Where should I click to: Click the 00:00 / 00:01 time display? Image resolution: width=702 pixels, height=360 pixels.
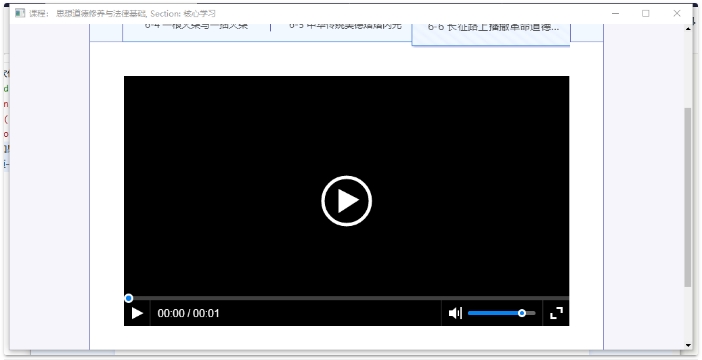188,313
